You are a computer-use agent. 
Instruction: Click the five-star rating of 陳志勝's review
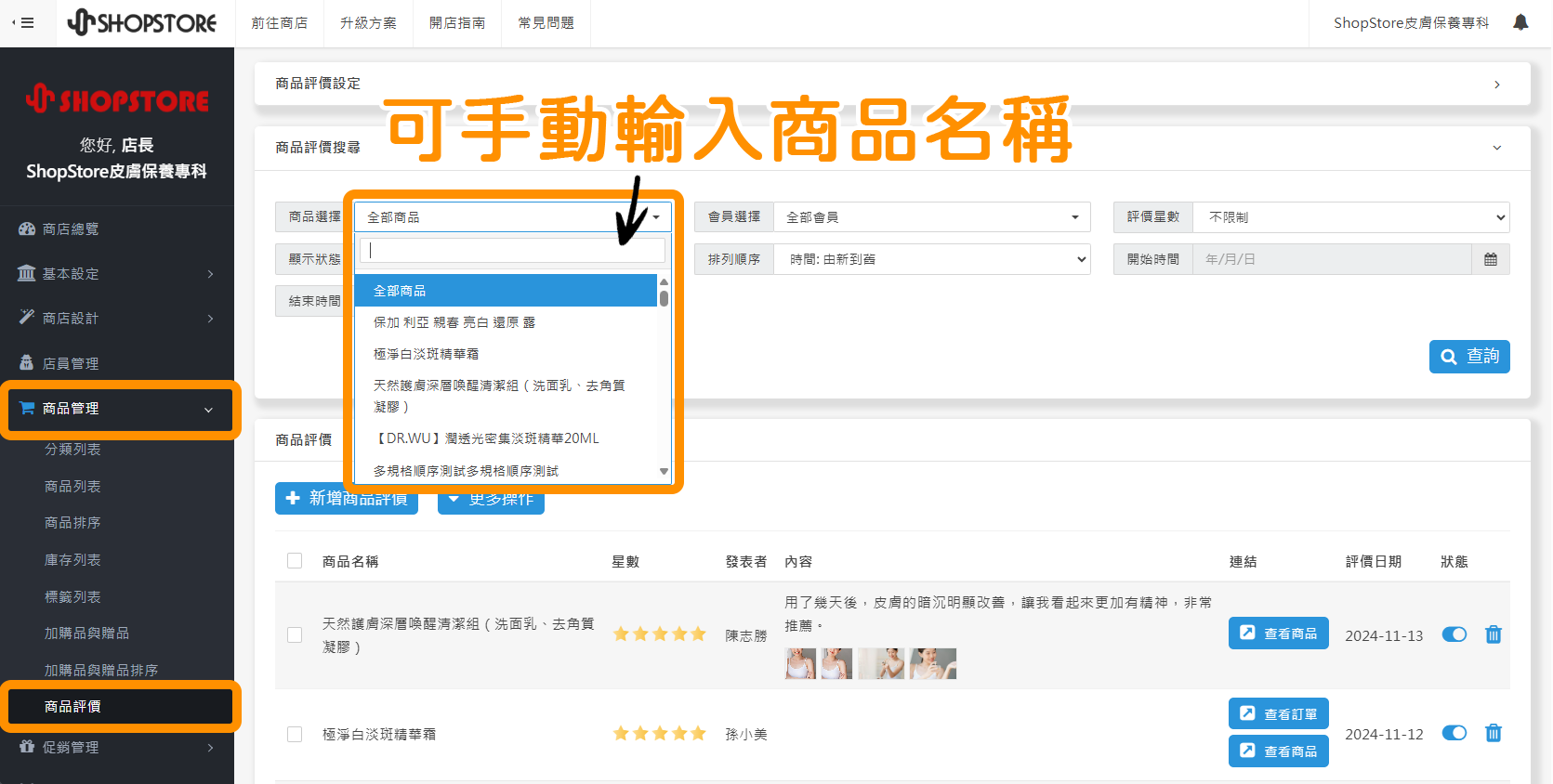click(x=660, y=634)
